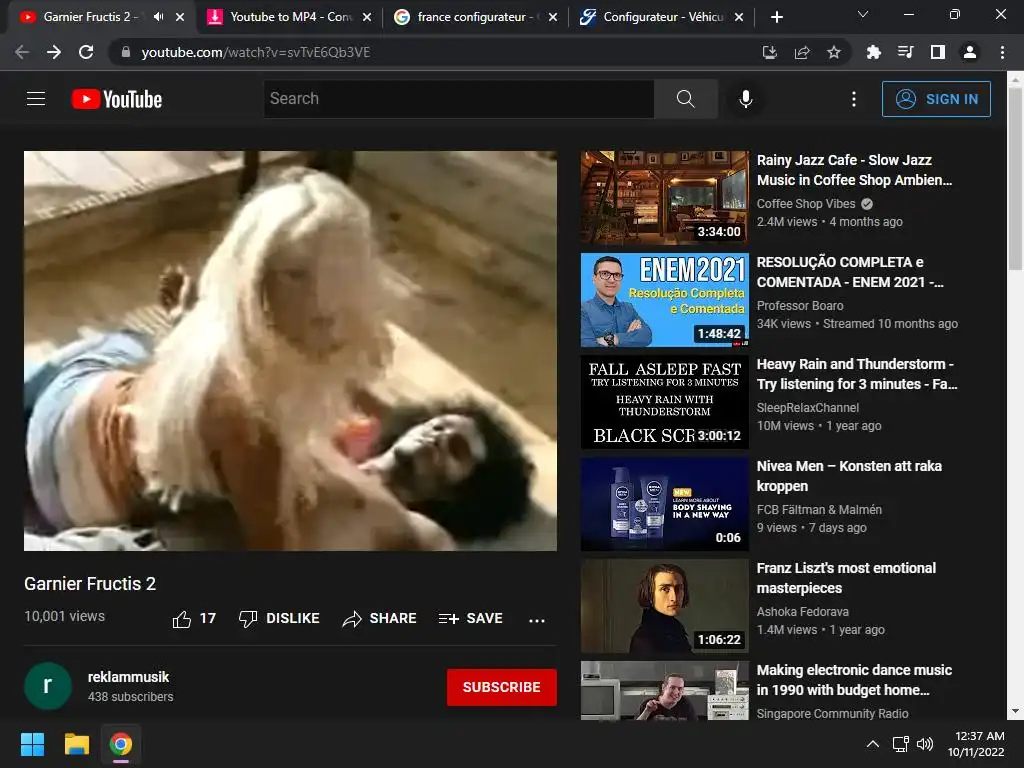Image resolution: width=1024 pixels, height=768 pixels.
Task: Click the DISLIKE button
Action: tap(280, 618)
